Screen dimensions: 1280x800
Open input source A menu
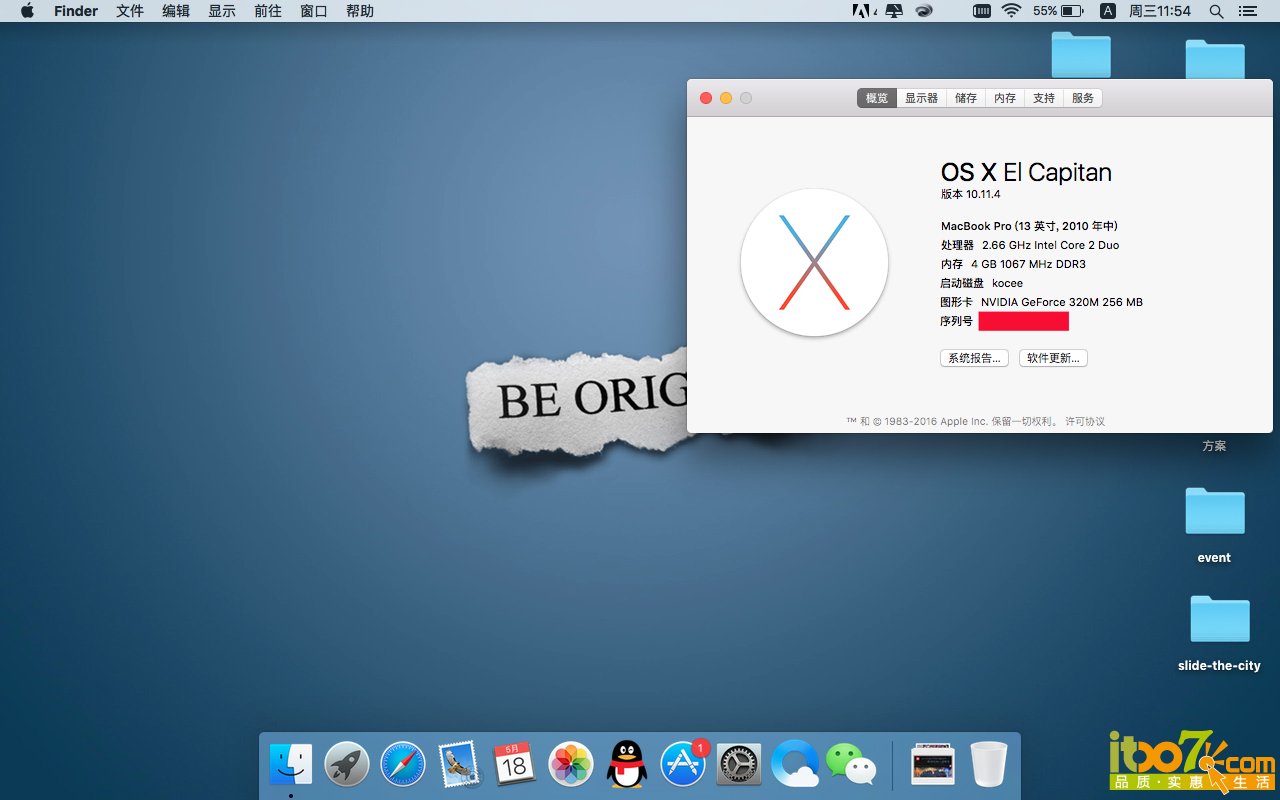[x=1107, y=11]
